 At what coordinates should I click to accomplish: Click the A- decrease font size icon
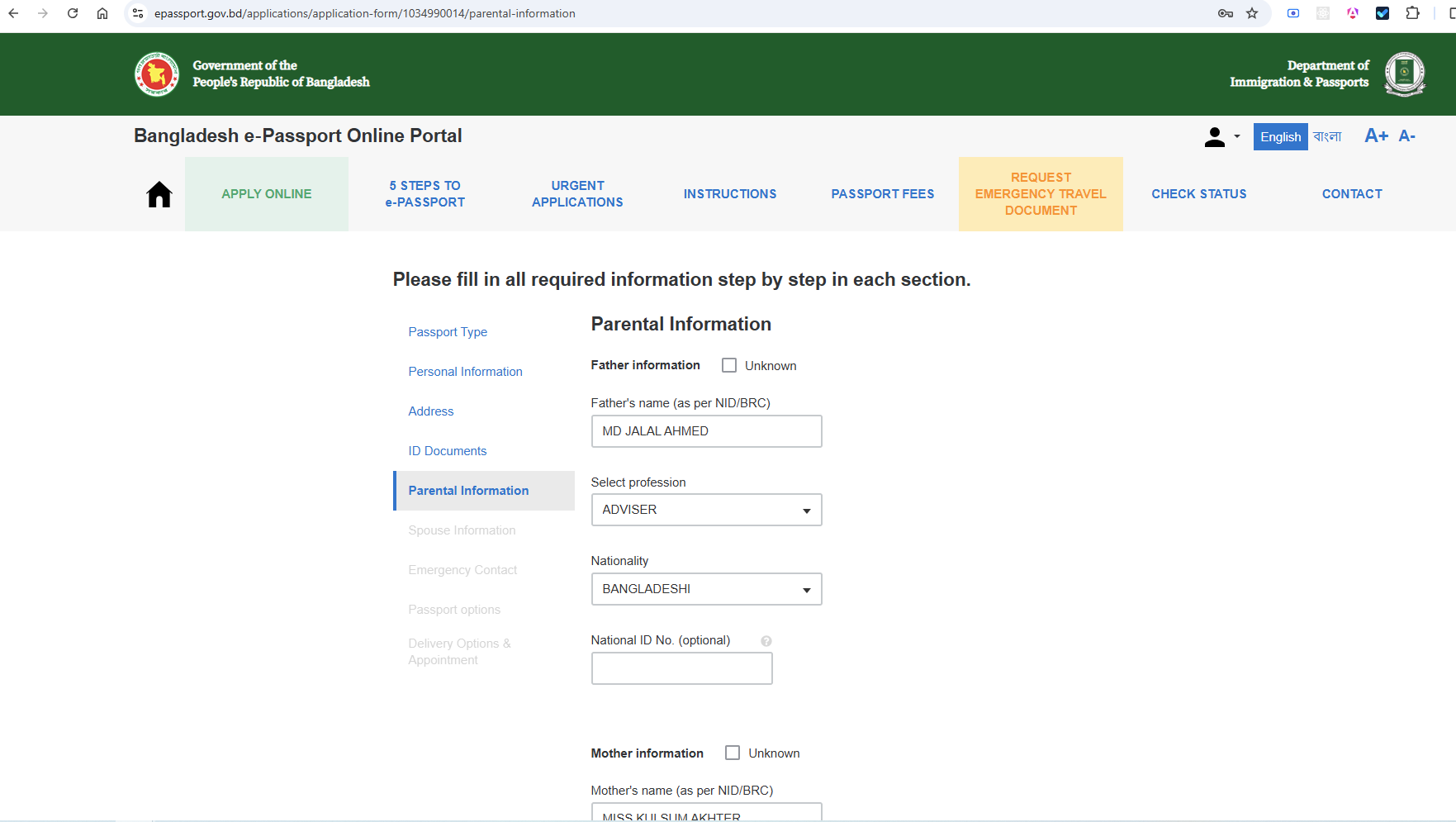(1407, 136)
